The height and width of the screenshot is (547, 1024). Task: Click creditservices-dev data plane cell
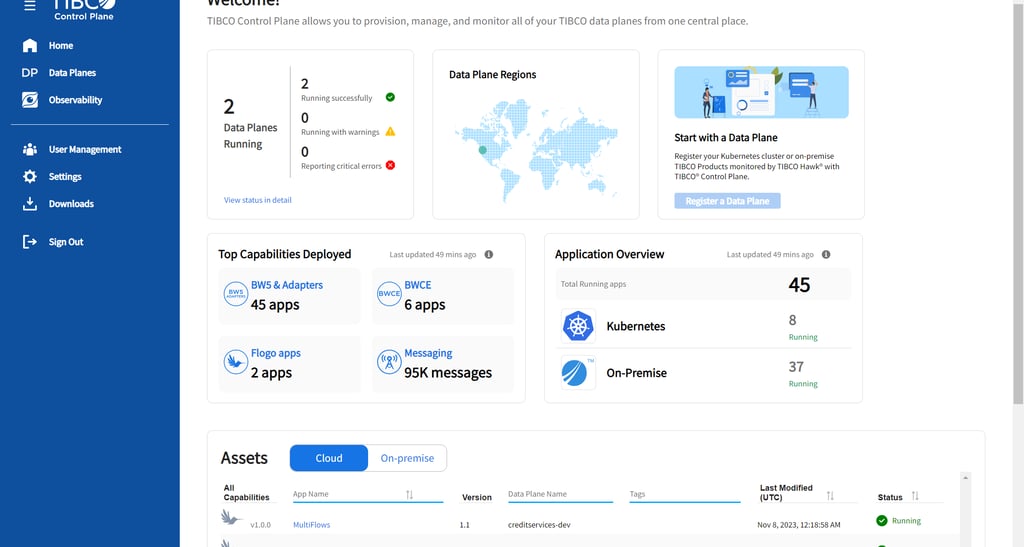(539, 525)
